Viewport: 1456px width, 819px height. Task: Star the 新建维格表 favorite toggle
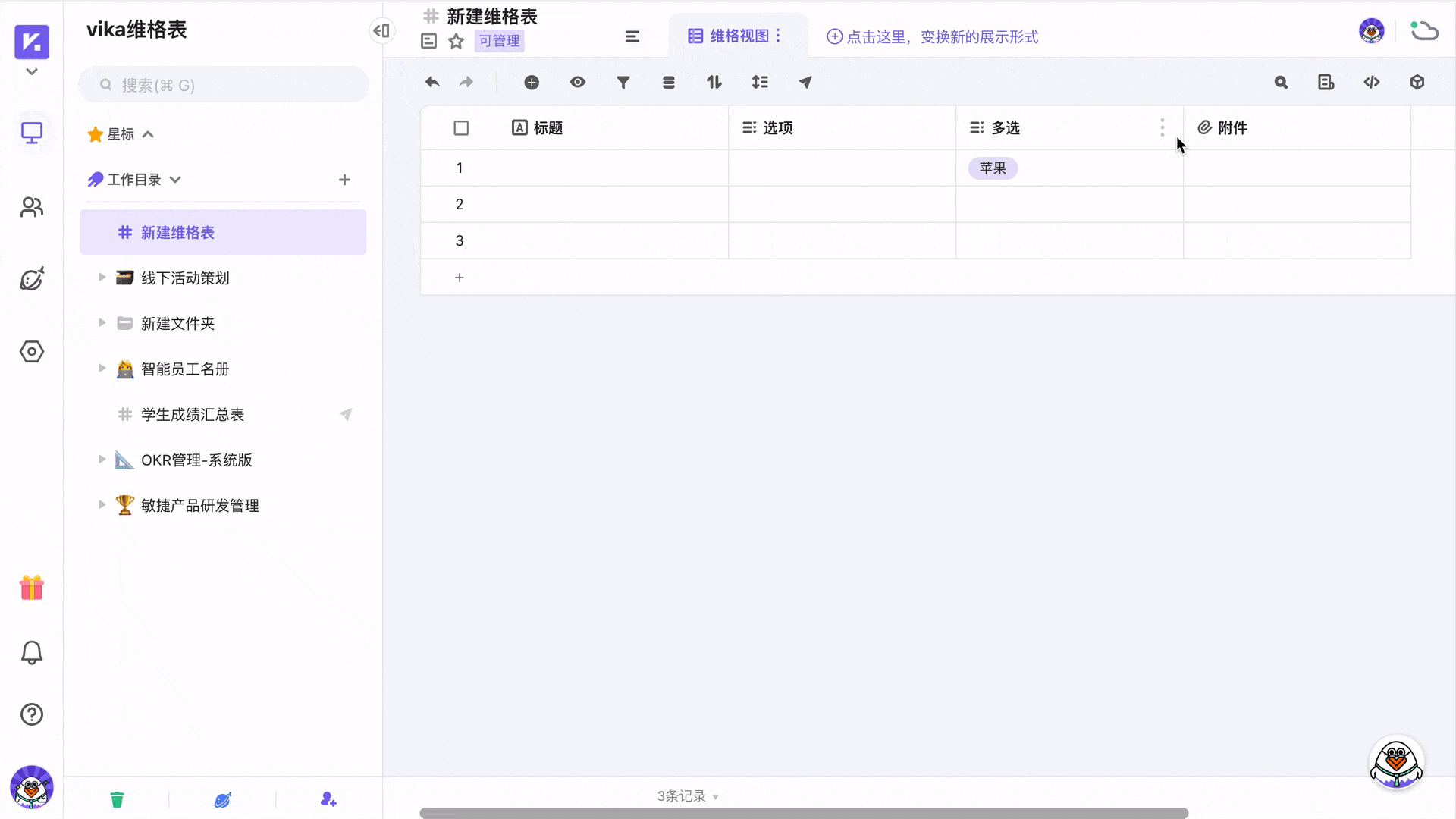[x=456, y=41]
